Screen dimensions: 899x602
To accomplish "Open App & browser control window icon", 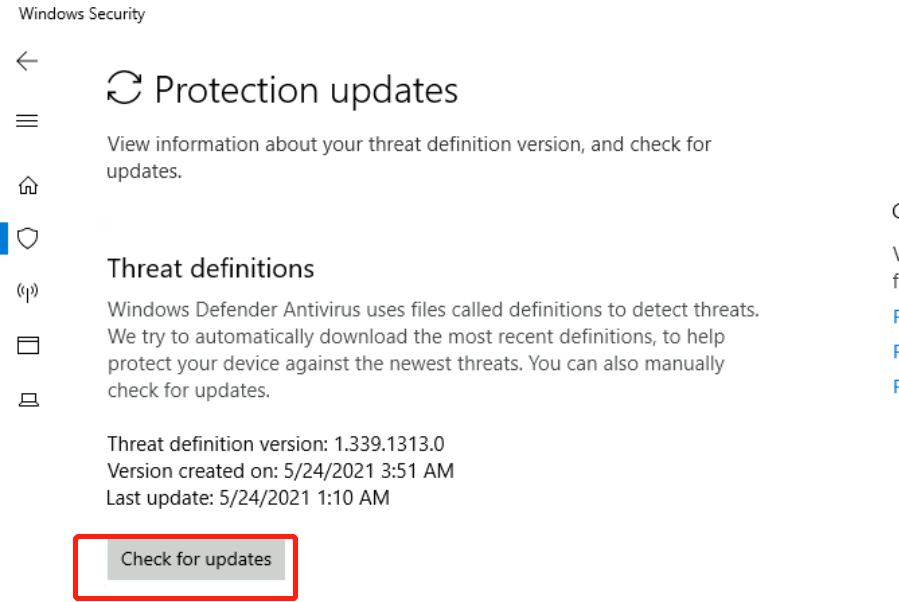I will pos(28,346).
